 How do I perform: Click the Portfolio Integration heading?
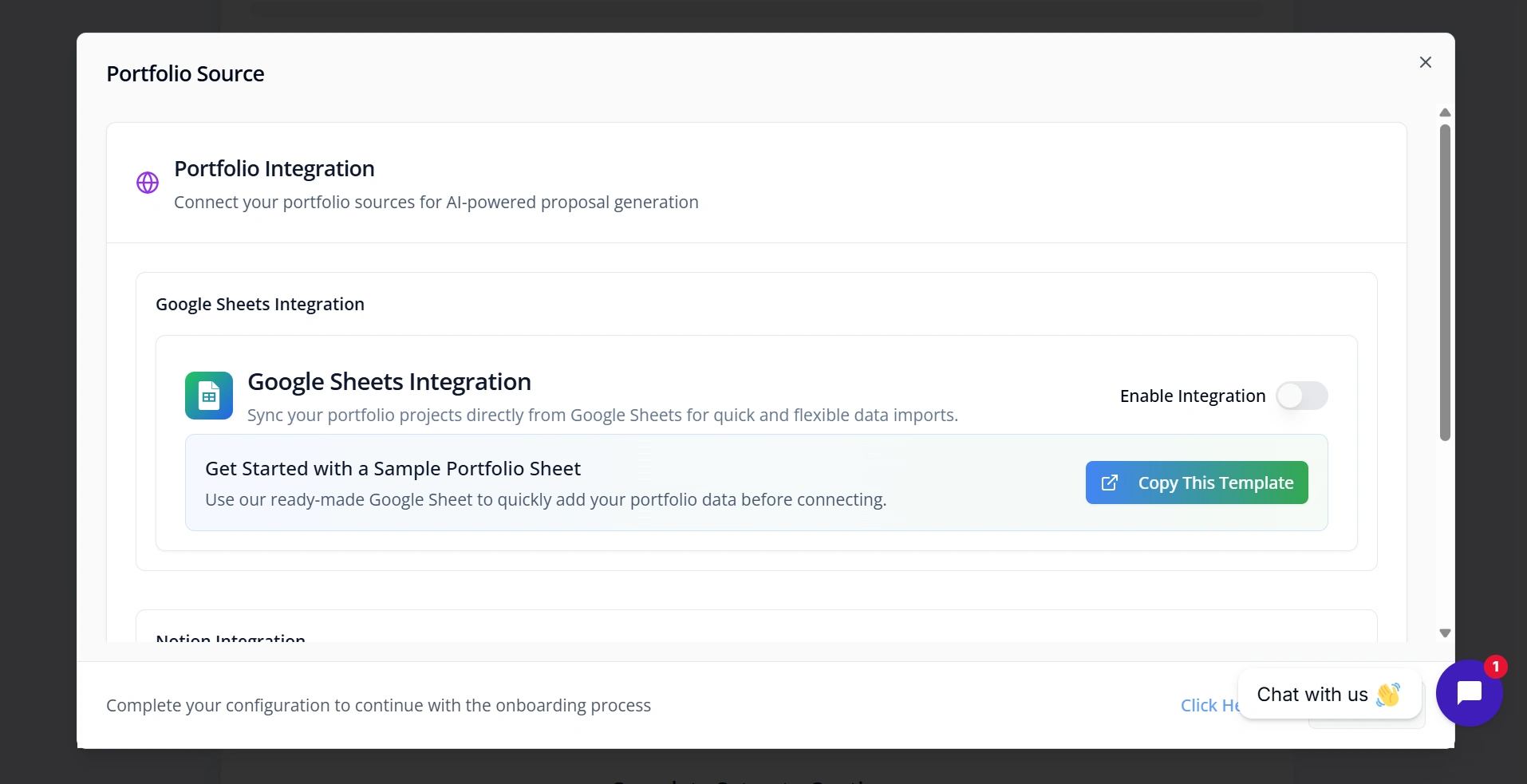(274, 169)
